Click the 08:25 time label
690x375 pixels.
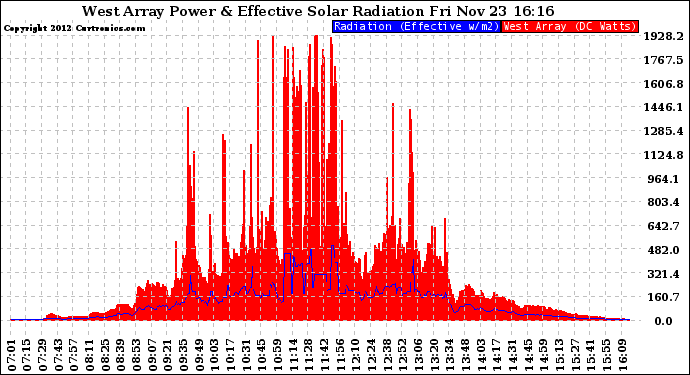pos(106,355)
